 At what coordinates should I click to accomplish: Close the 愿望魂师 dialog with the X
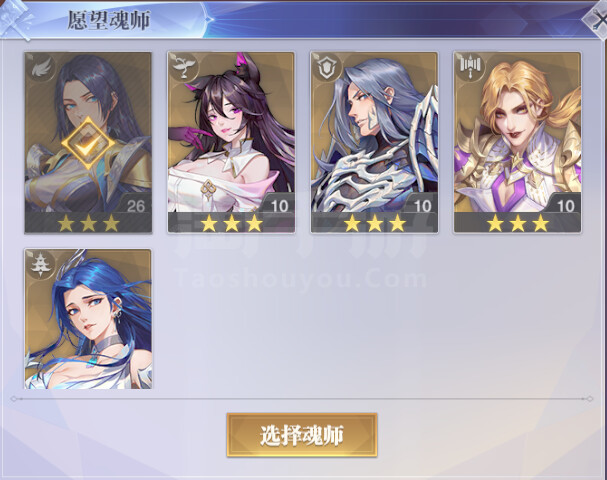(598, 20)
